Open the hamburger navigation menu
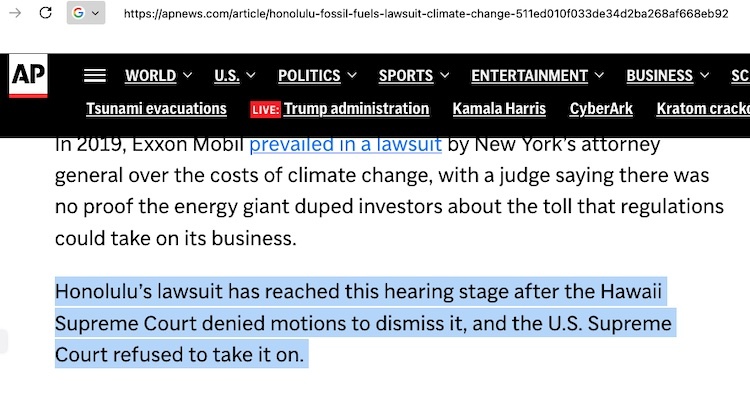Image resolution: width=750 pixels, height=408 pixels. pos(95,75)
